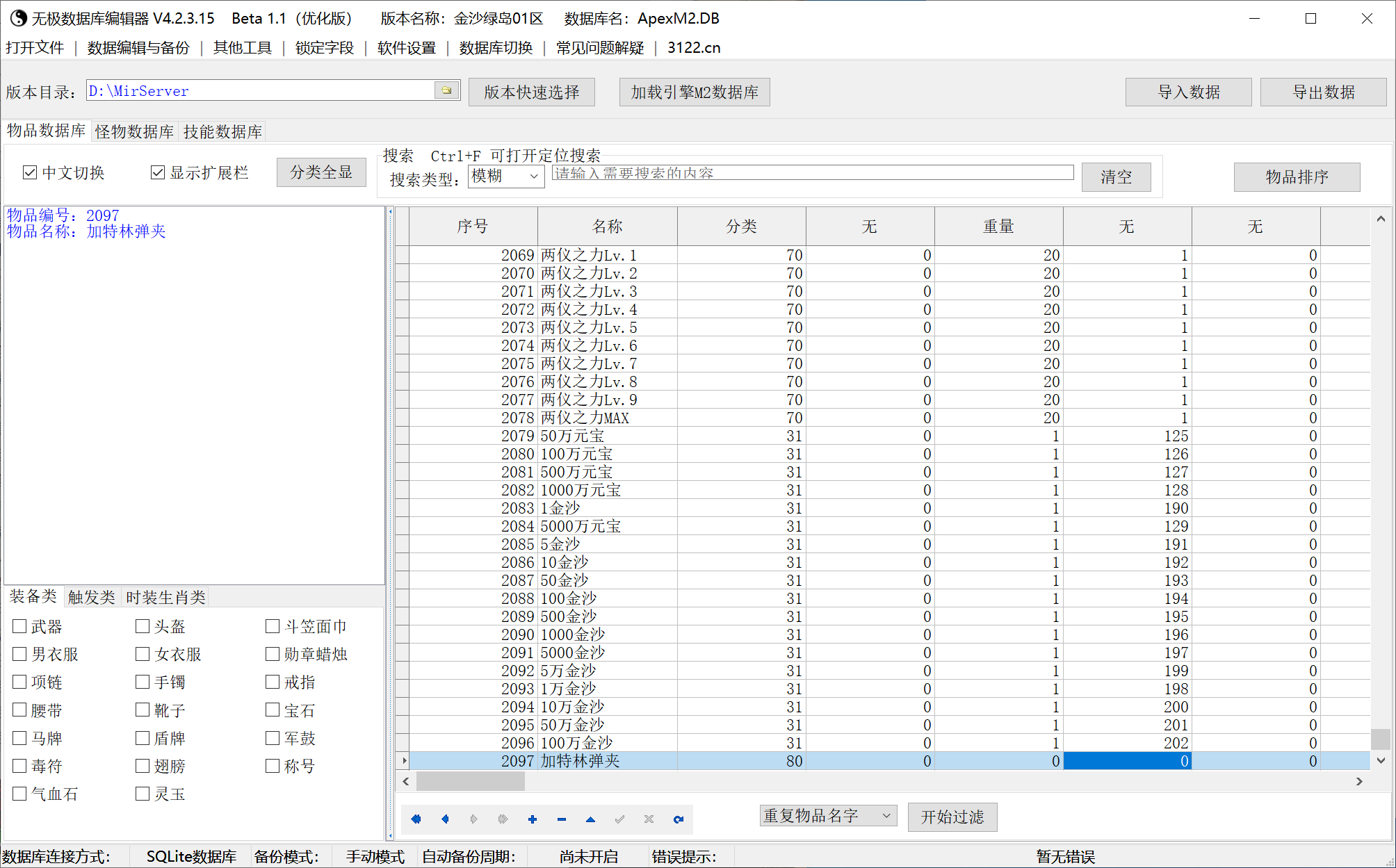The width and height of the screenshot is (1396, 868).
Task: Jump to the last record arrow
Action: pyautogui.click(x=503, y=819)
